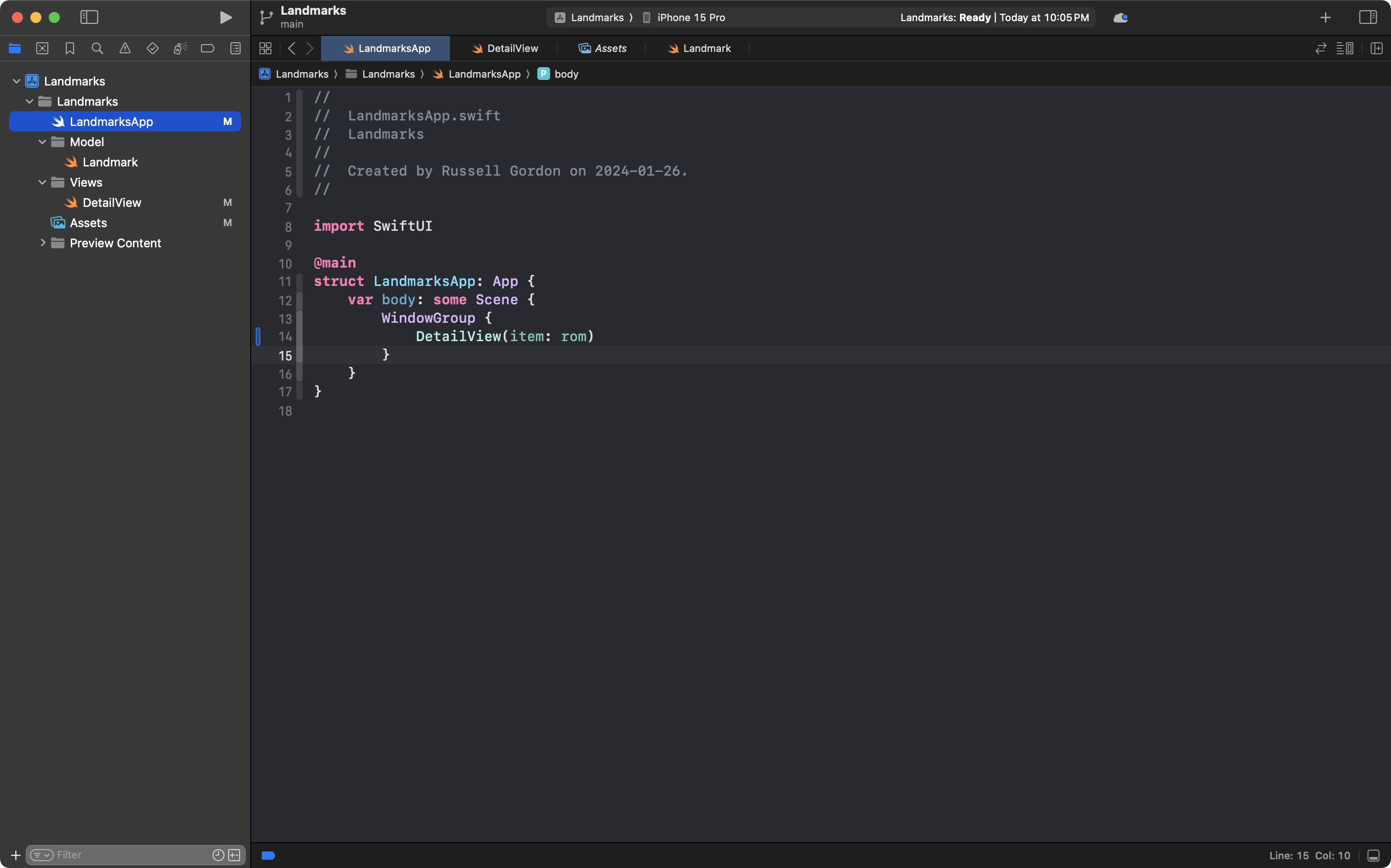Image resolution: width=1391 pixels, height=868 pixels.
Task: Open the Test navigator
Action: pyautogui.click(x=153, y=48)
